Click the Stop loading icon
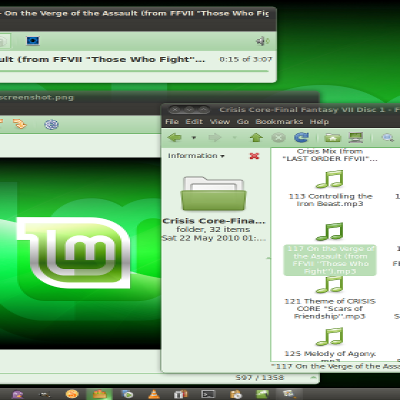This screenshot has height=400, width=400. (278, 137)
